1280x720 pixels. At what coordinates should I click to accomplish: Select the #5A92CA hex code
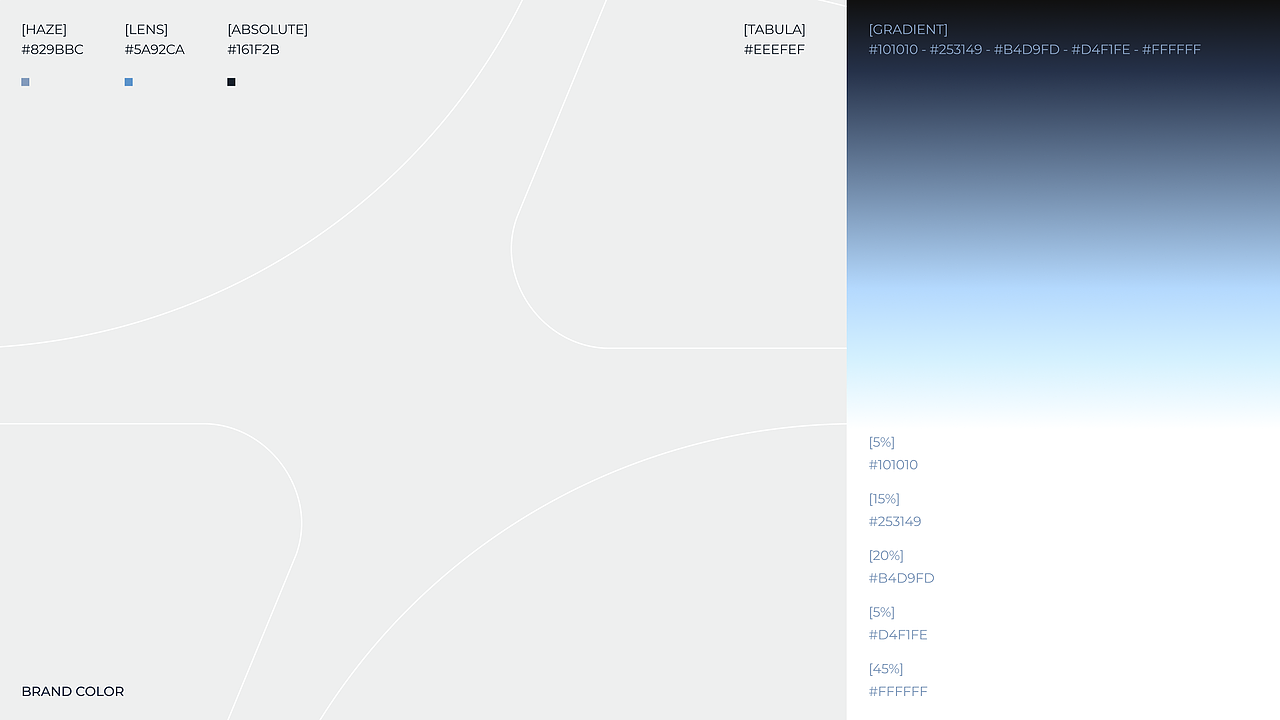point(154,49)
